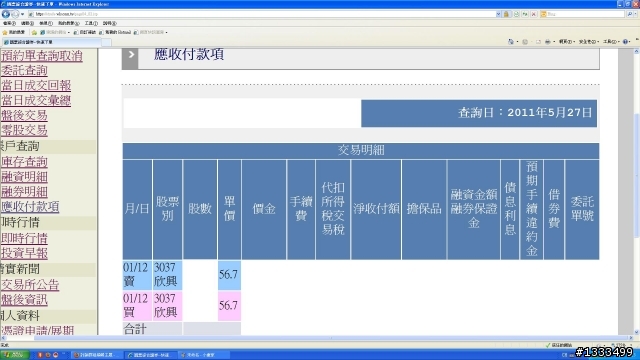The width and height of the screenshot is (640, 360).
Task: Click the security lock icon in address bar
Action: click(507, 14)
